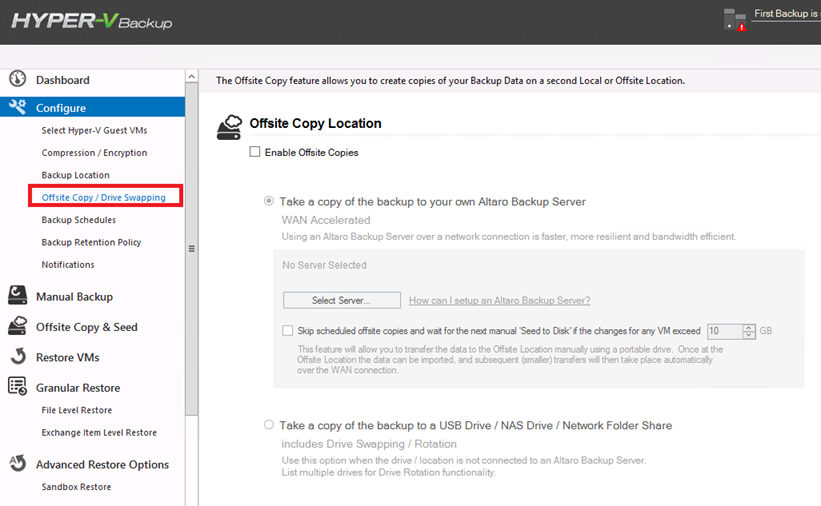This screenshot has height=506, width=821.
Task: Open Granular Restore section
Action: click(x=78, y=388)
